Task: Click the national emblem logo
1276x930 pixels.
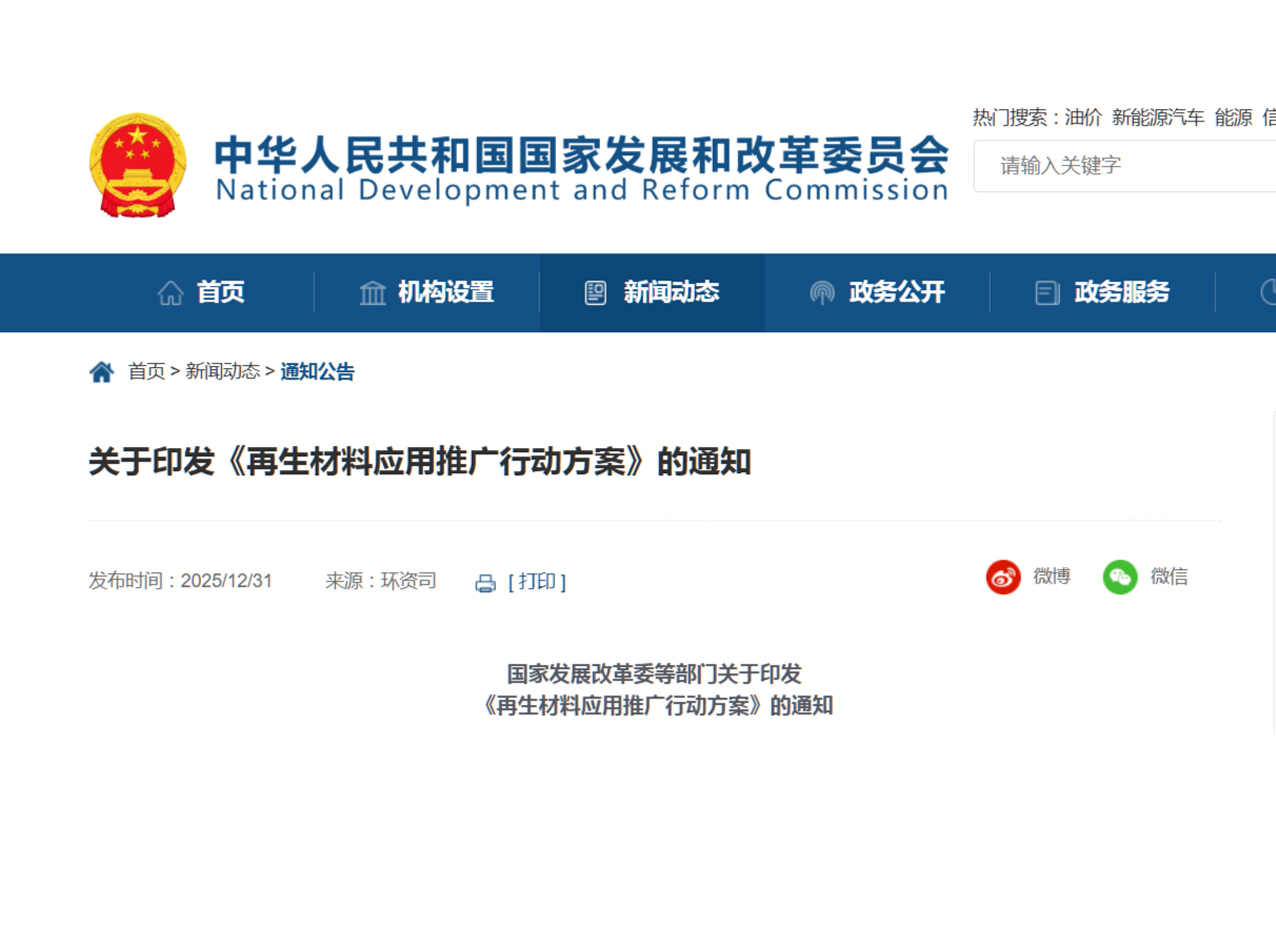Action: pyautogui.click(x=137, y=165)
